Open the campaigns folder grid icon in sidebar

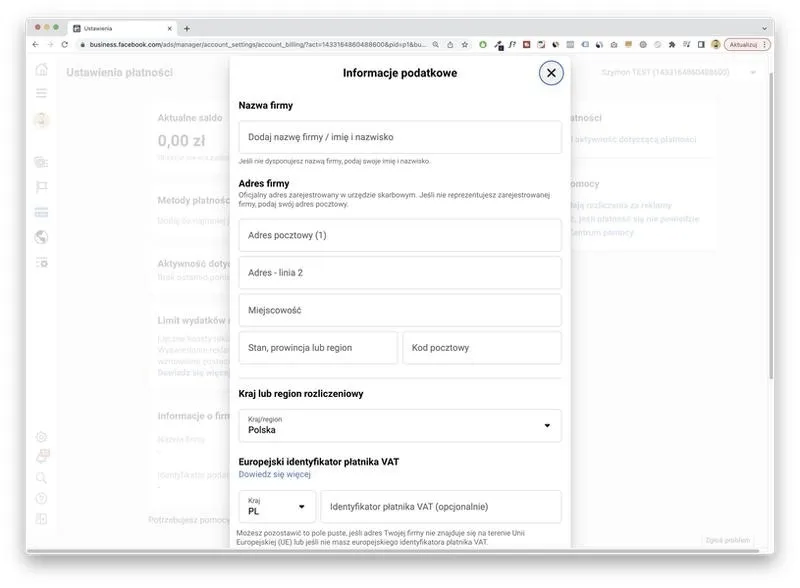click(x=42, y=162)
